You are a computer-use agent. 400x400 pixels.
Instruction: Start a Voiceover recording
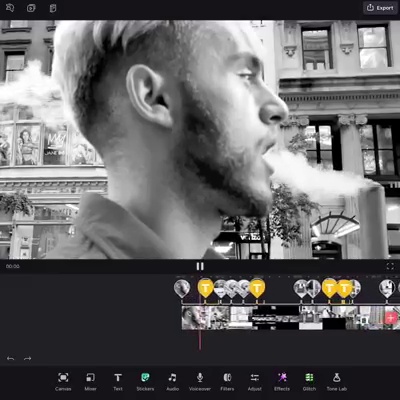[200, 382]
